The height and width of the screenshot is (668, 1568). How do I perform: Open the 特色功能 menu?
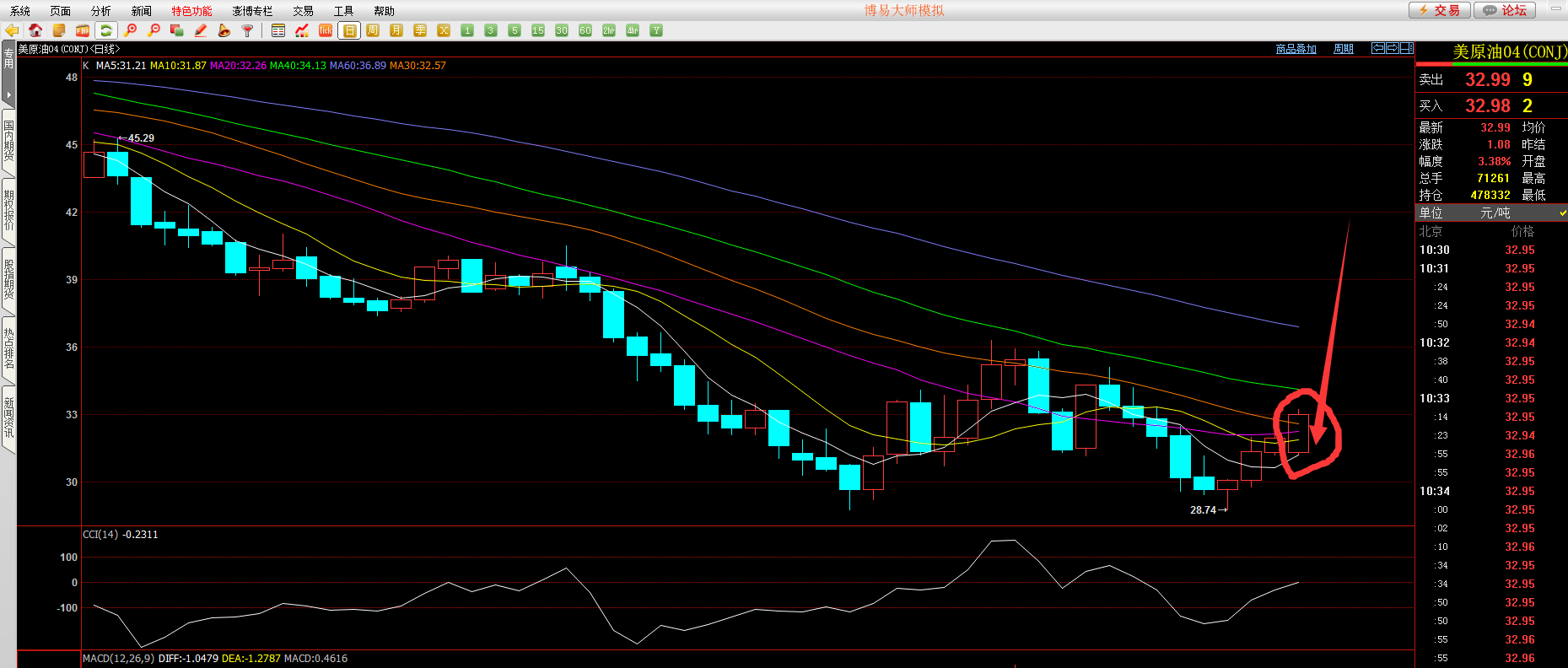click(191, 11)
